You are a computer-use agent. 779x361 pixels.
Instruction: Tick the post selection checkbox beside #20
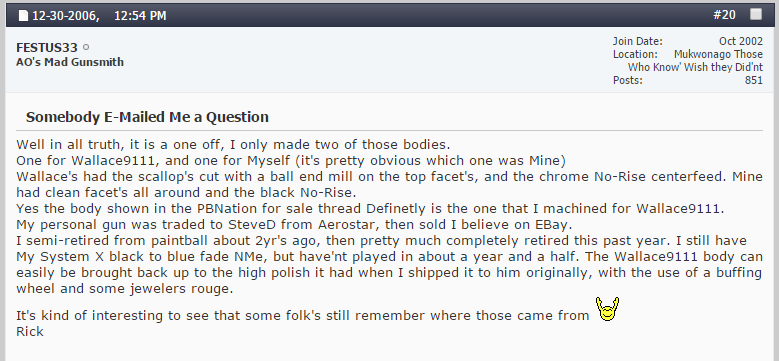pos(756,14)
